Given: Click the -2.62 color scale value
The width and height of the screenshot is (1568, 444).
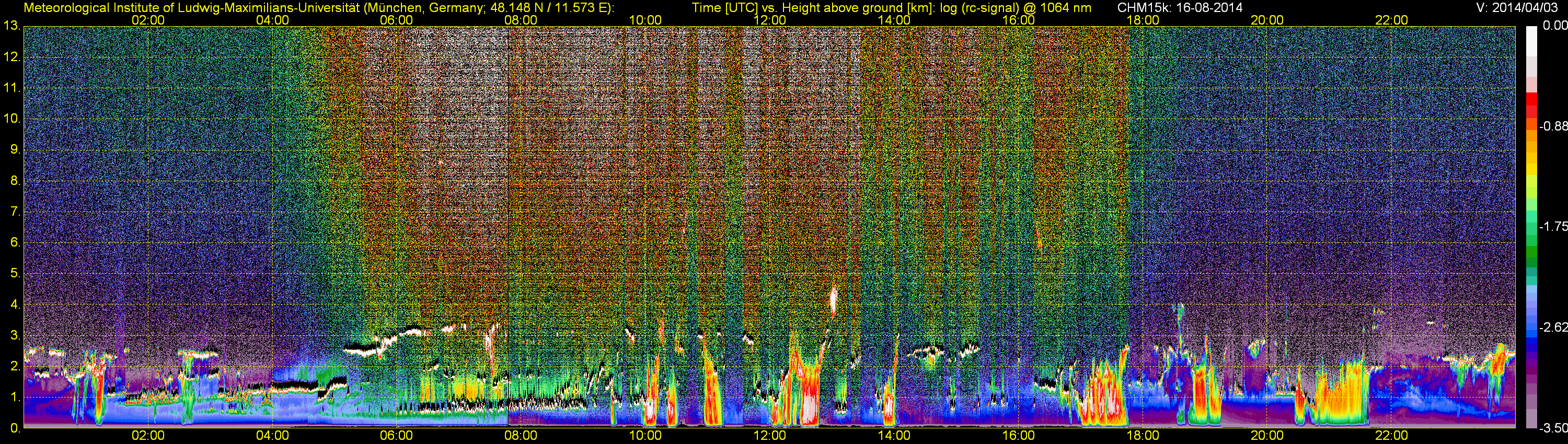Looking at the screenshot, I should click(x=1553, y=327).
